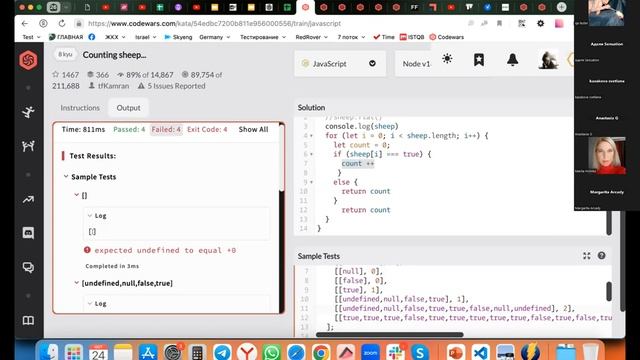This screenshot has width=640, height=360.
Task: Open Finder from the Dock
Action: (49, 352)
